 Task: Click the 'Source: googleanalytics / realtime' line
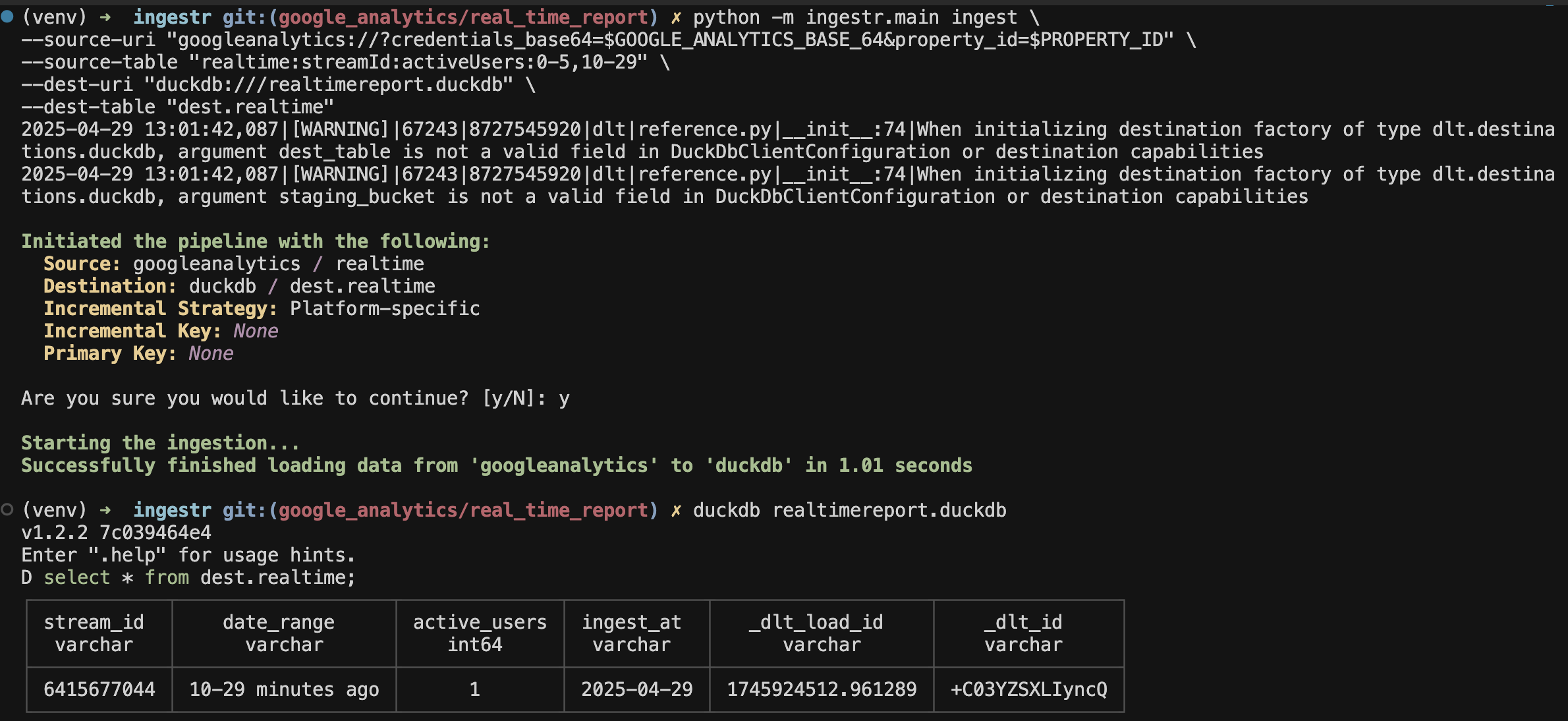tap(234, 264)
